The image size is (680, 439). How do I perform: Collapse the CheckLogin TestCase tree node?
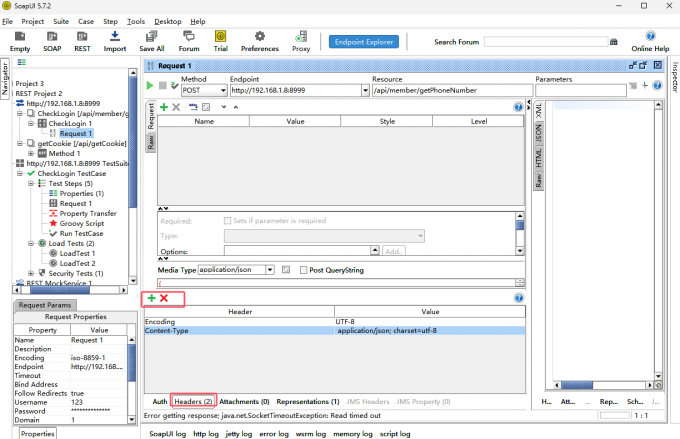click(20, 174)
